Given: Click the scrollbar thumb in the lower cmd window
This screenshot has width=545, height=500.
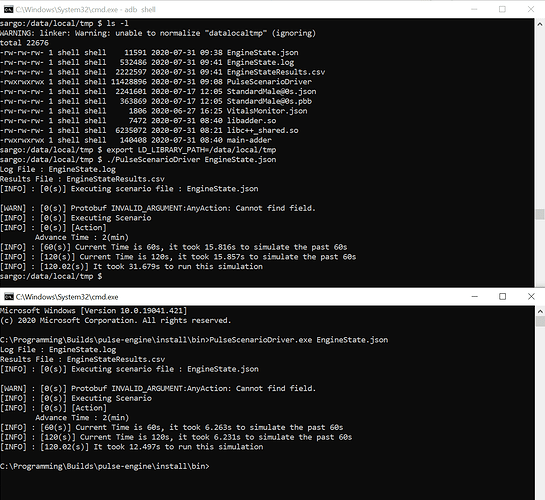Looking at the screenshot, I should (540, 321).
